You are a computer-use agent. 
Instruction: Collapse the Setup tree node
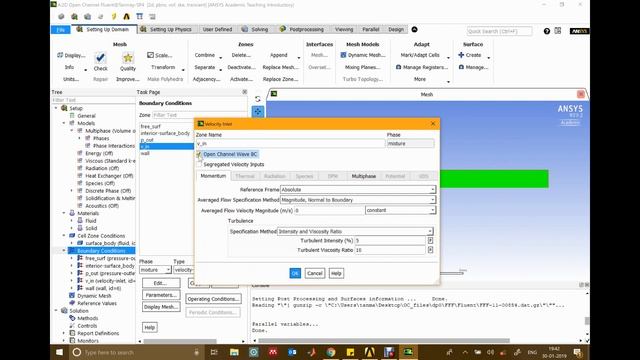[x=56, y=108]
